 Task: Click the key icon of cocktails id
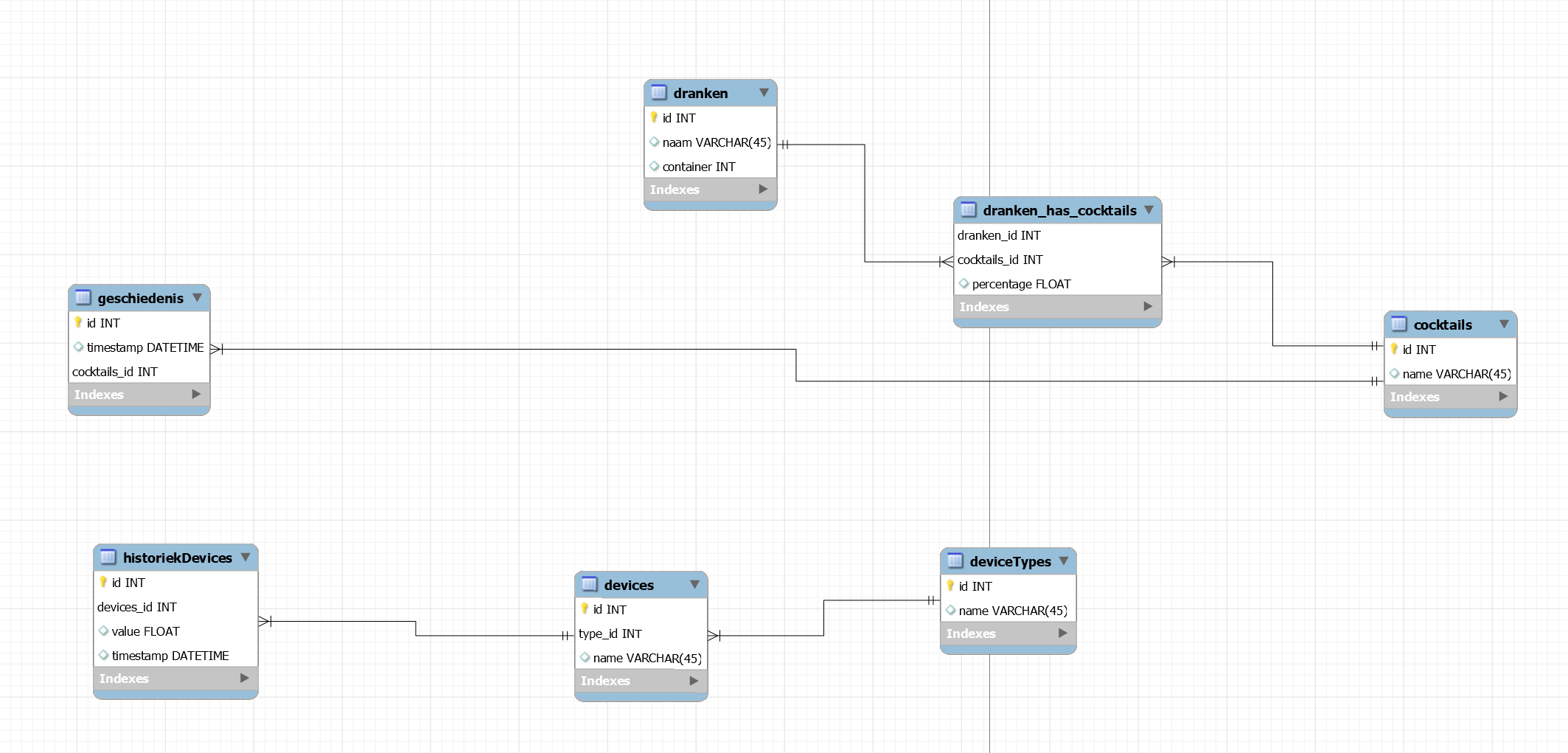pyautogui.click(x=1394, y=349)
